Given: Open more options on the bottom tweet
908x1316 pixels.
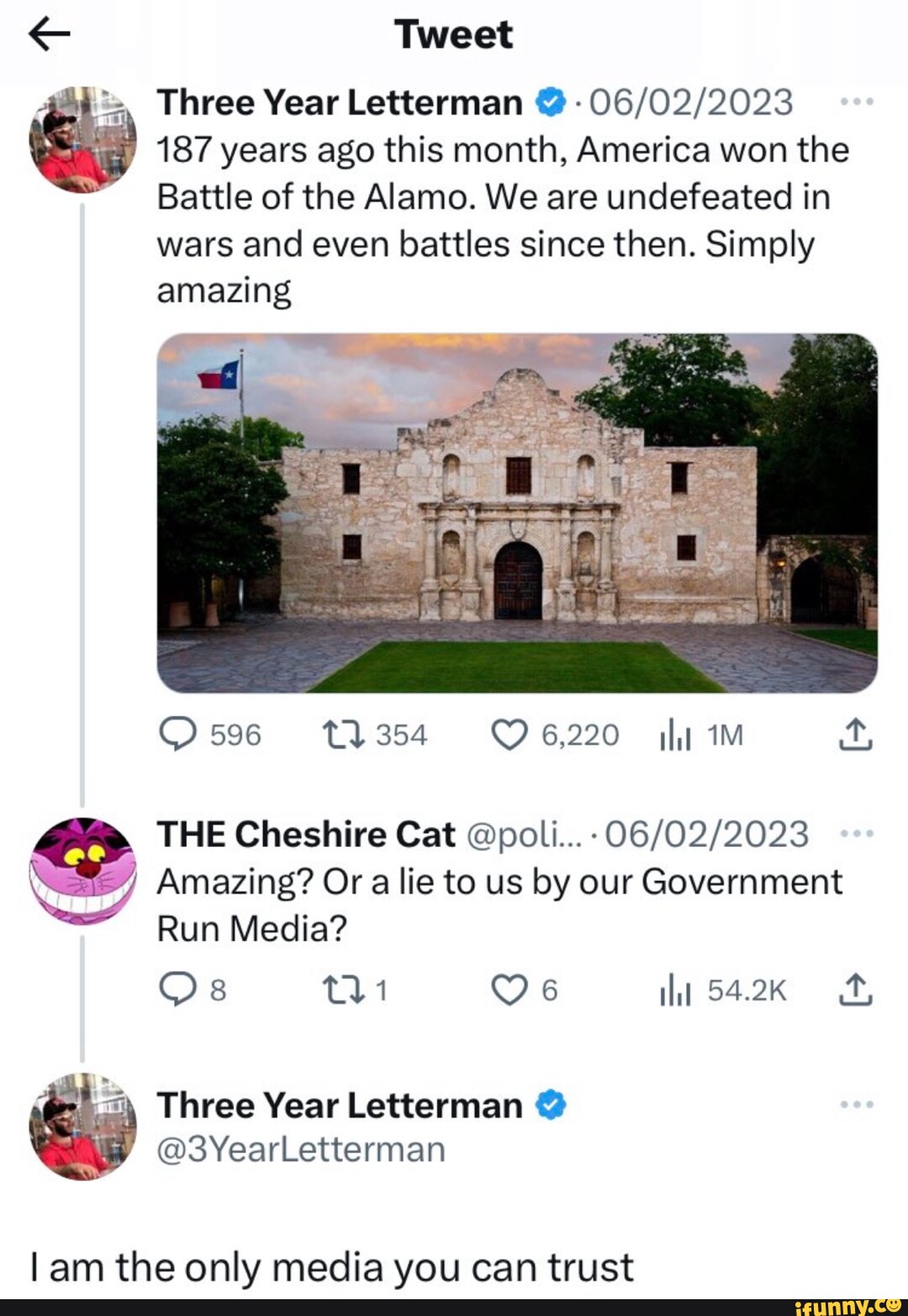Looking at the screenshot, I should pos(858,1104).
